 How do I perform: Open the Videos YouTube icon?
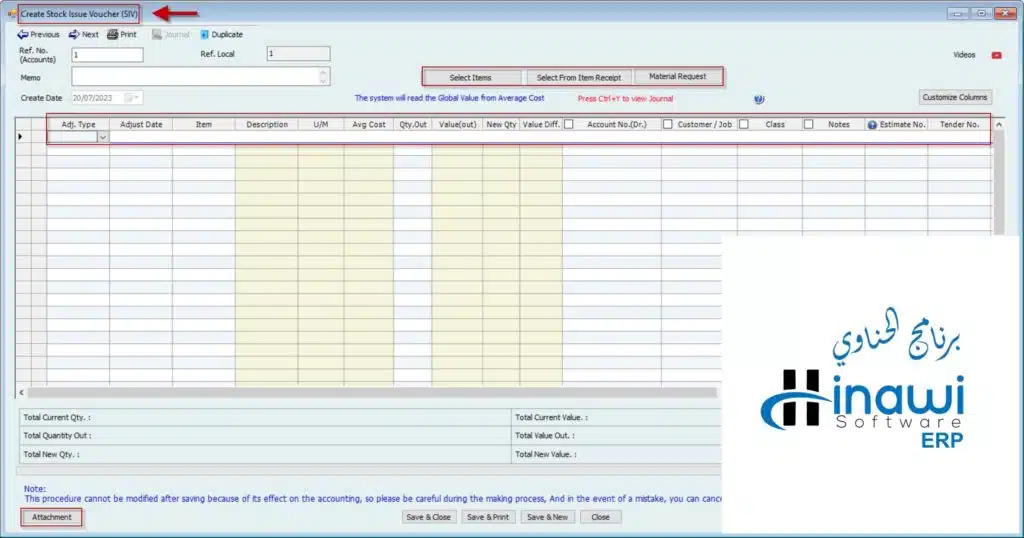click(x=996, y=55)
